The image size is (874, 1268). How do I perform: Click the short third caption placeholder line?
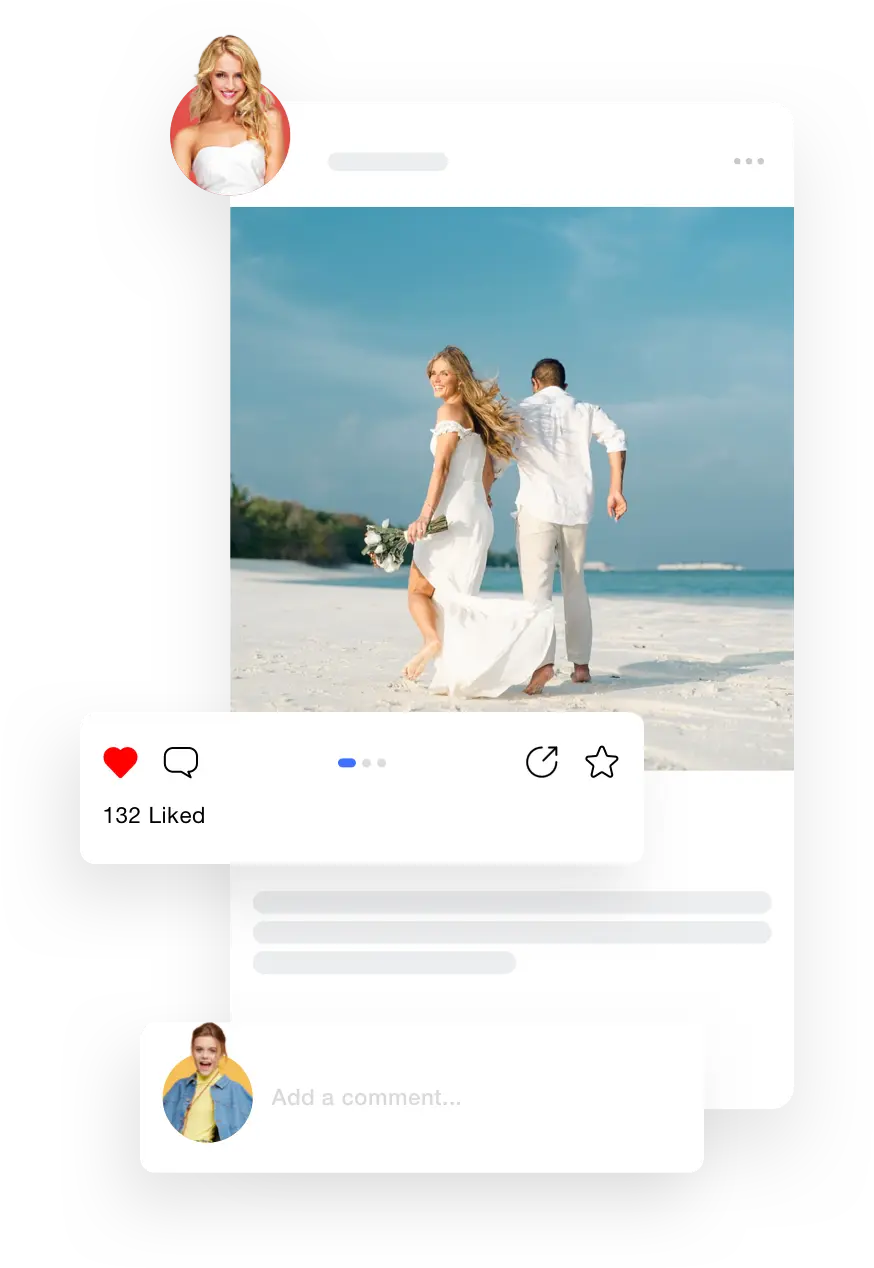385,963
